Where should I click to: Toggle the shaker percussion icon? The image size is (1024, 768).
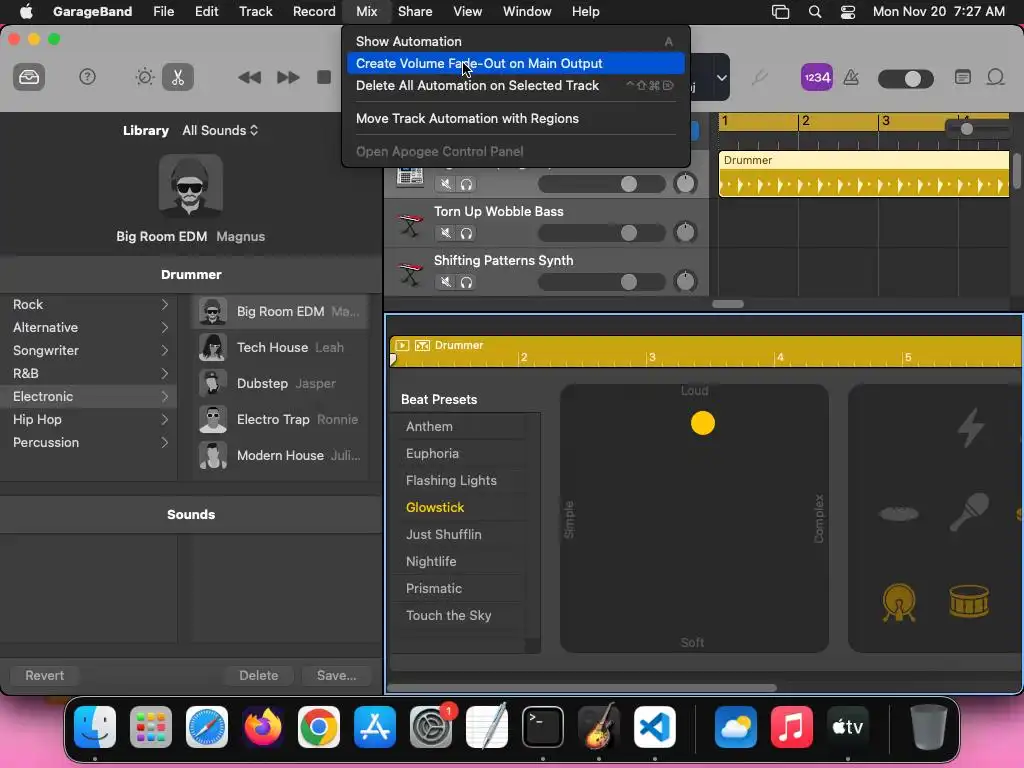click(968, 512)
